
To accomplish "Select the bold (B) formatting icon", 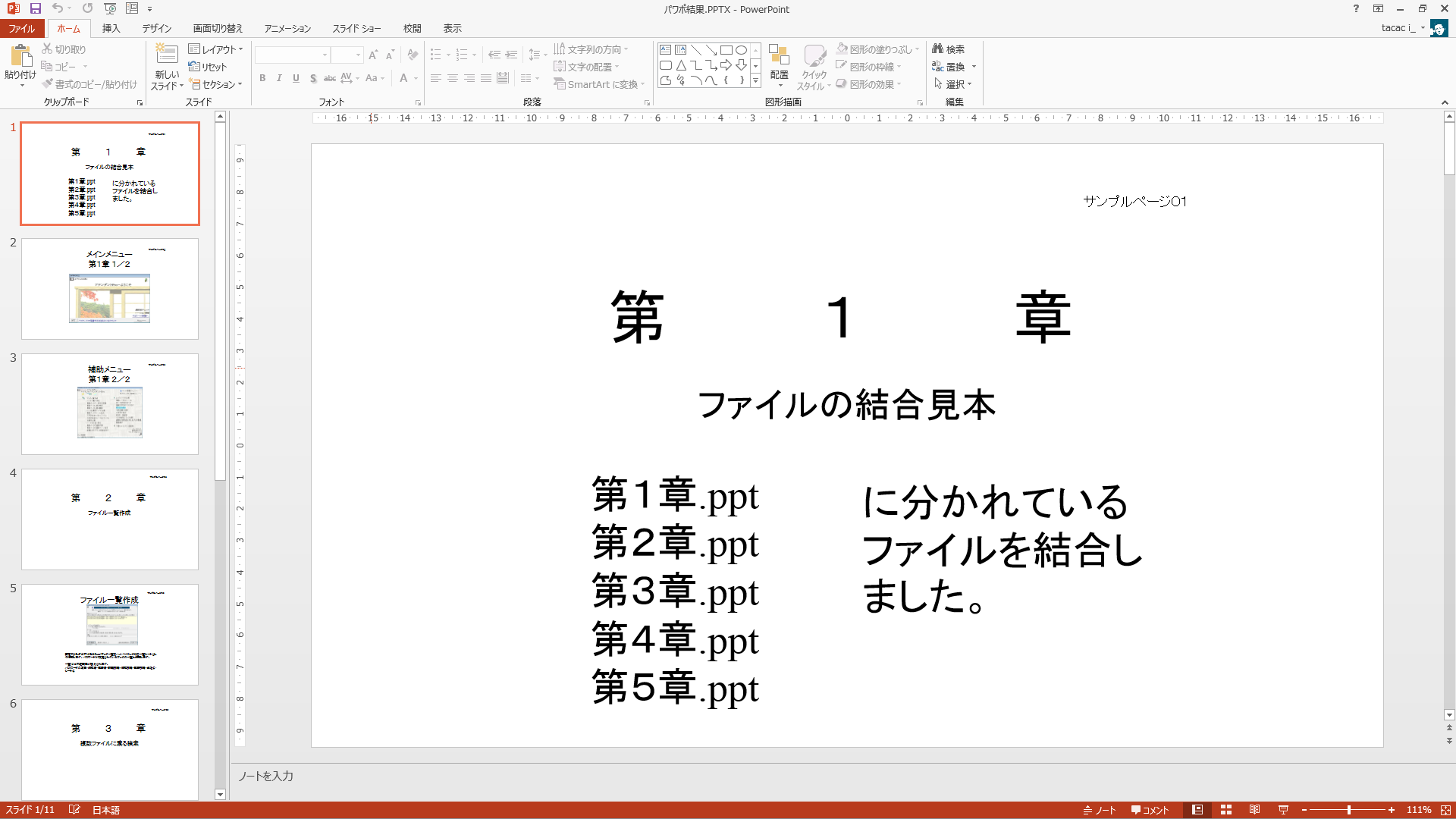I will tap(262, 78).
